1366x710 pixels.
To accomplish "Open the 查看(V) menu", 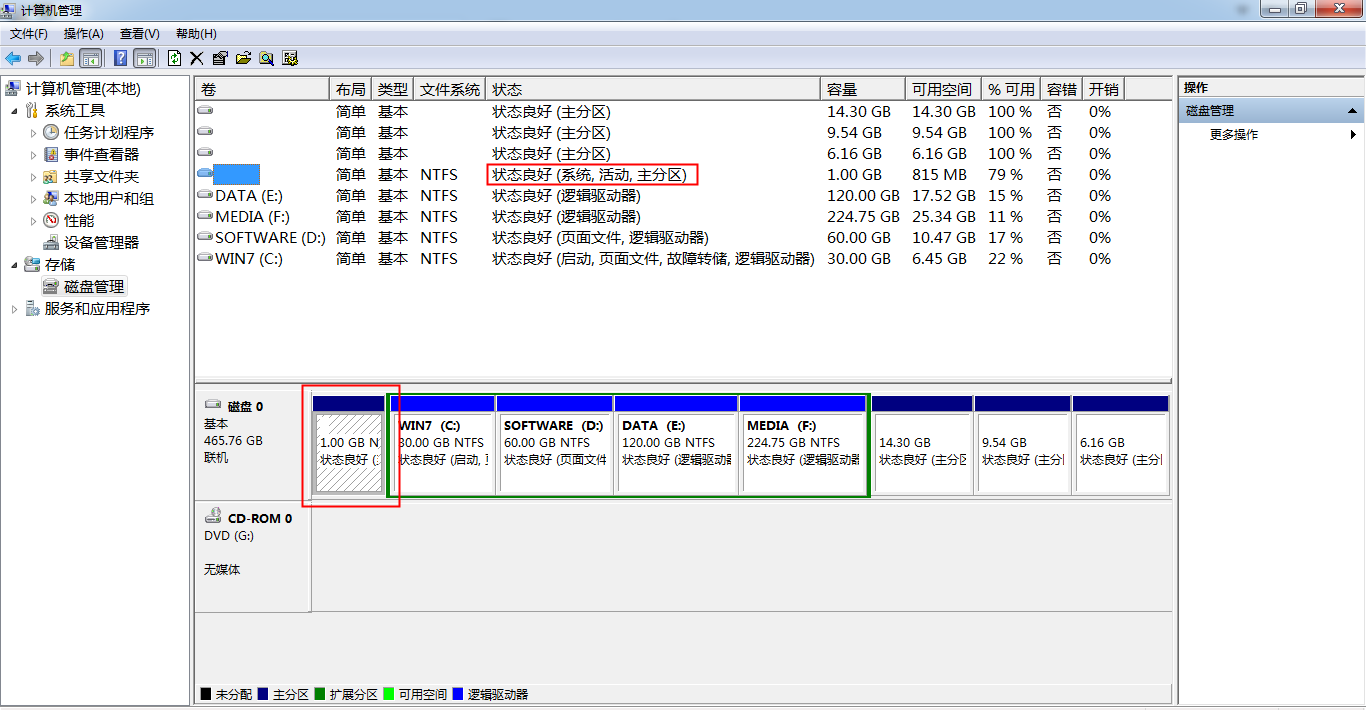I will click(x=139, y=34).
